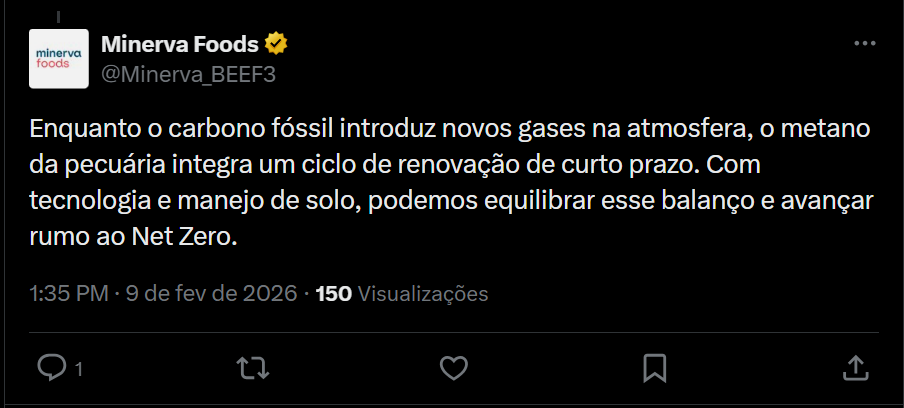The width and height of the screenshot is (904, 408).
Task: Open the three-dot more options menu
Action: tap(864, 44)
